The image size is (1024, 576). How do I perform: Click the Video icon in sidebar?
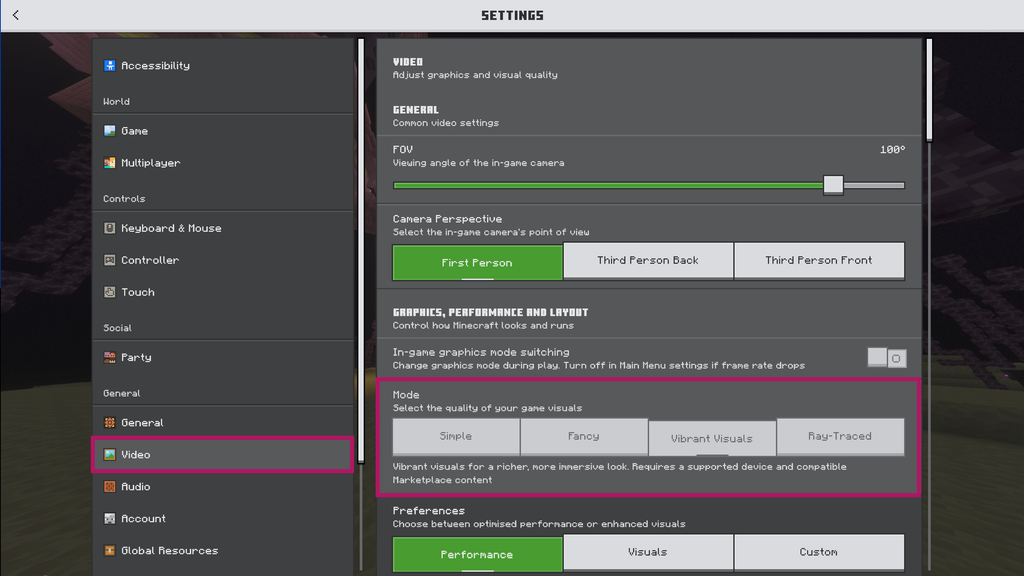pyautogui.click(x=110, y=455)
